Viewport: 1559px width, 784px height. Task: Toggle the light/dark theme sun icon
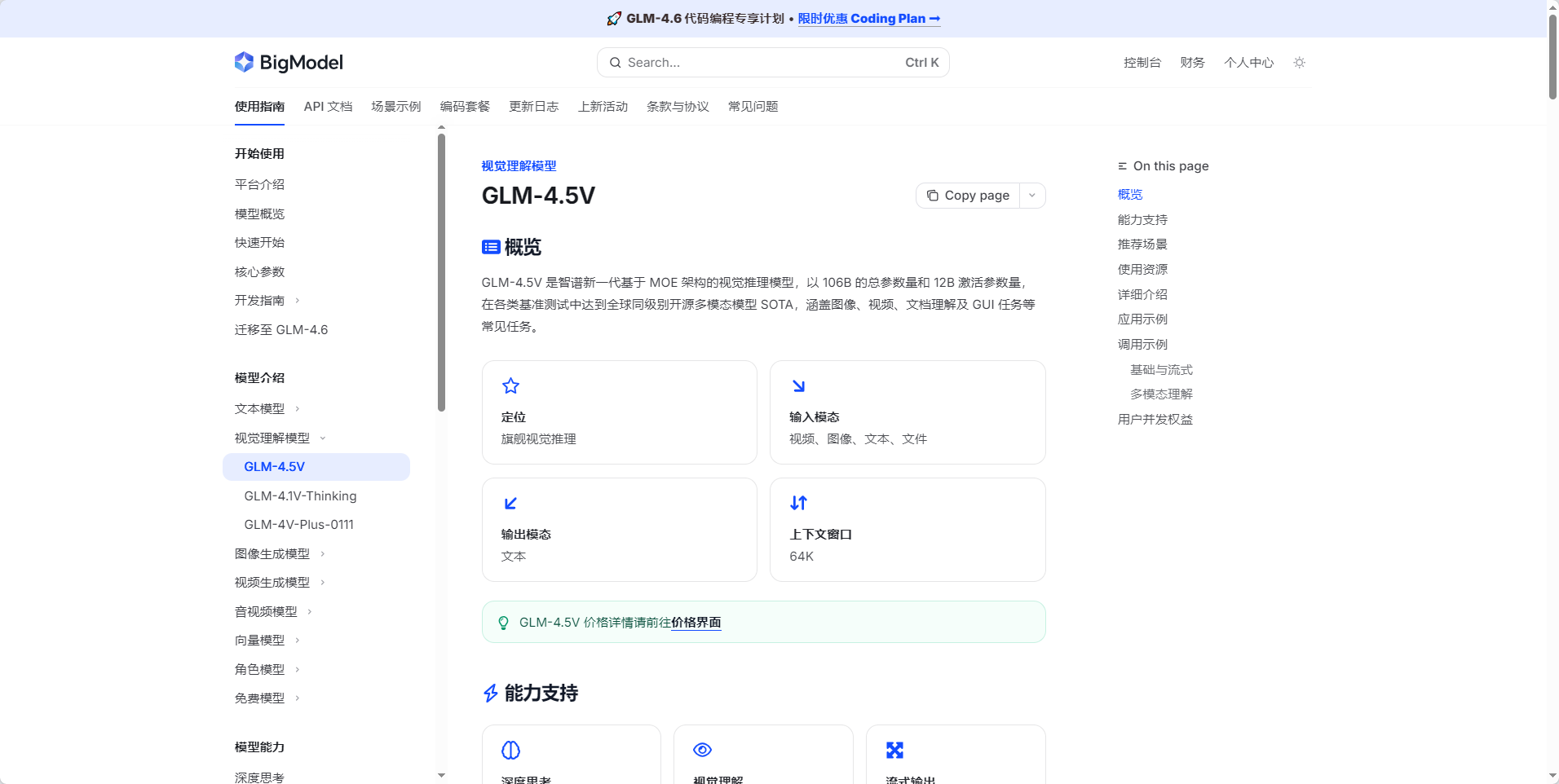click(x=1300, y=63)
